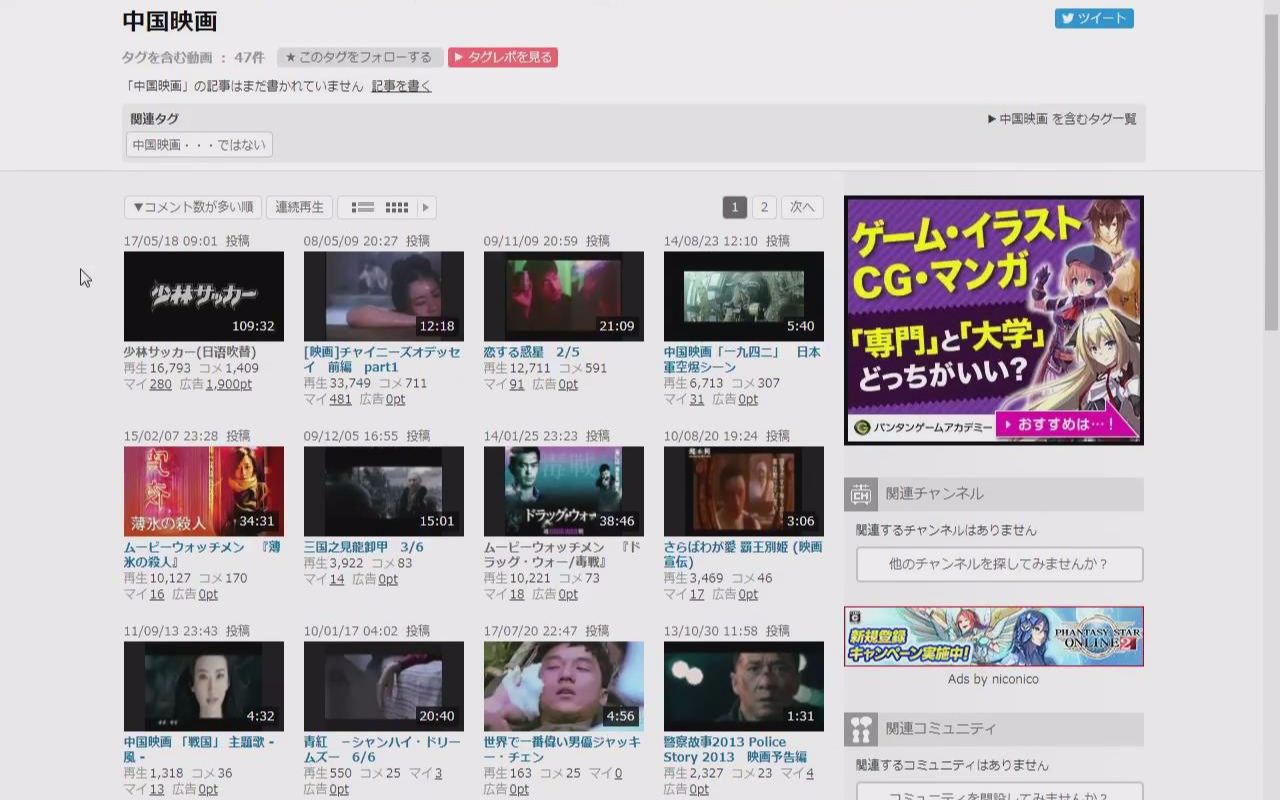Click mylist count 280 for 少林サッカー
The image size is (1280, 800).
click(x=160, y=384)
